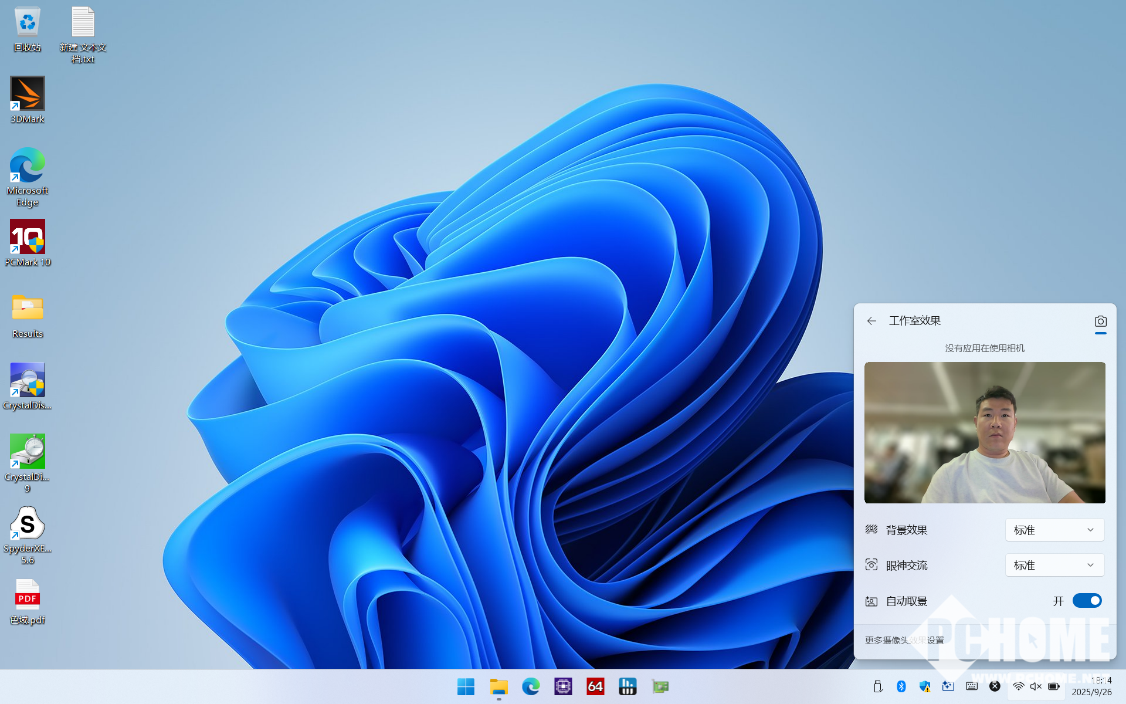Viewport: 1126px width, 704px height.
Task: Open 更多摄像头效果设置 link
Action: coord(904,640)
